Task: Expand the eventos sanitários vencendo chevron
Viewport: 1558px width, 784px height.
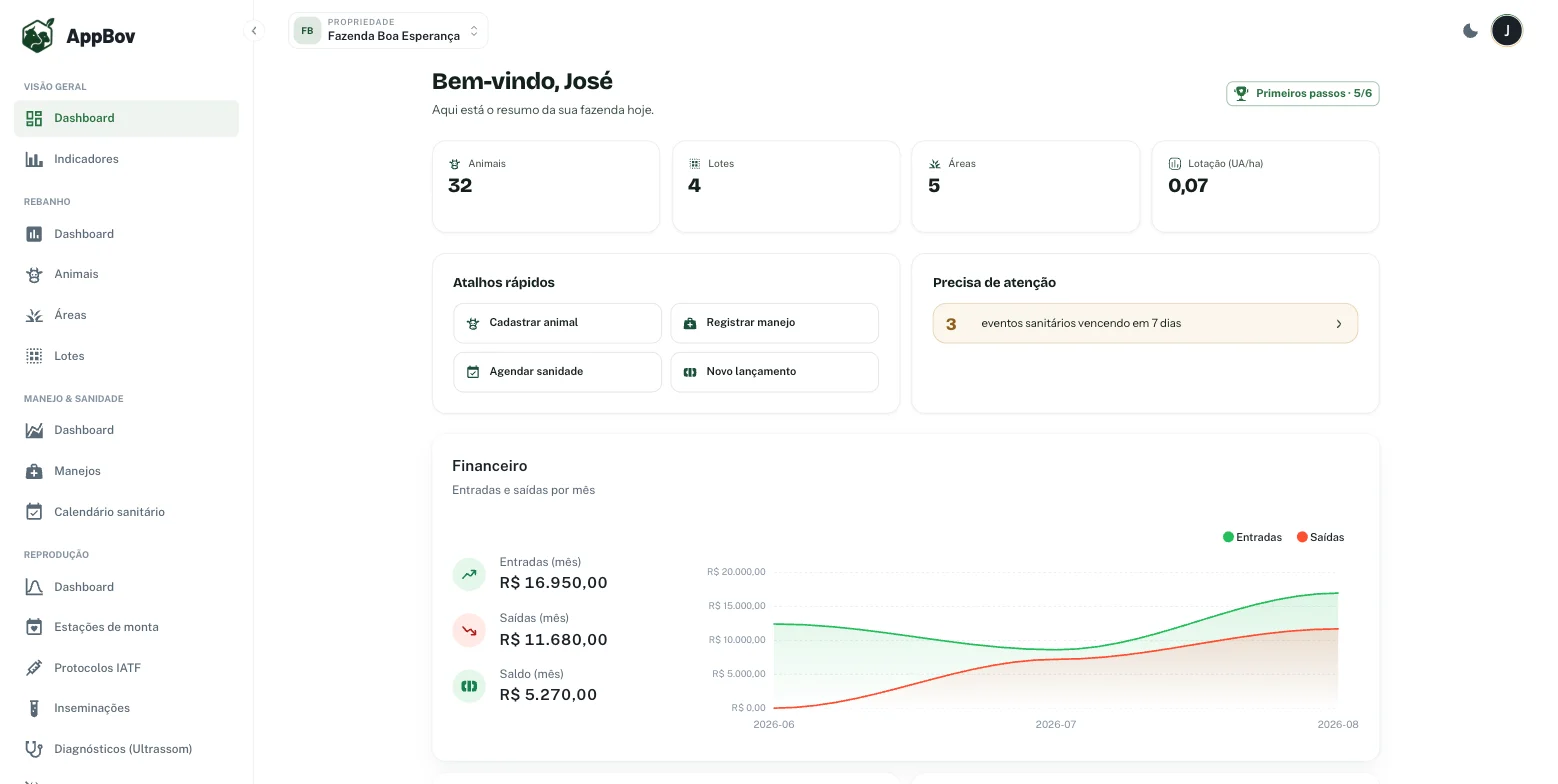Action: point(1339,324)
